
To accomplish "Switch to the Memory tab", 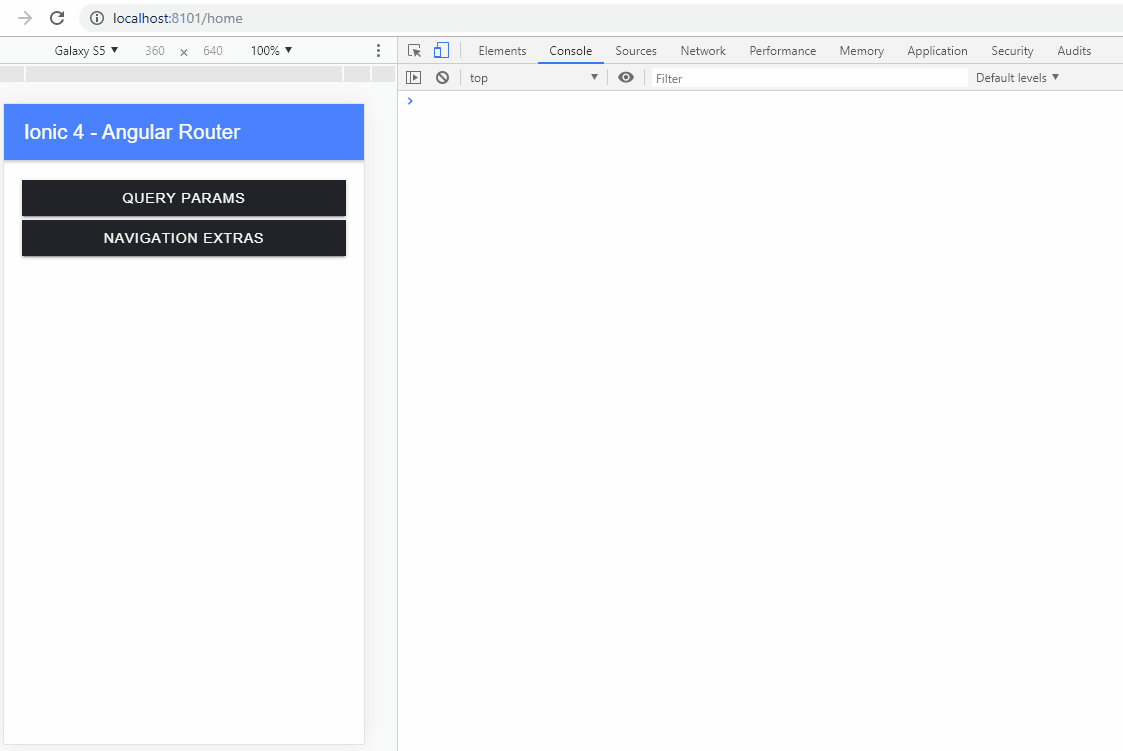I will coord(862,51).
